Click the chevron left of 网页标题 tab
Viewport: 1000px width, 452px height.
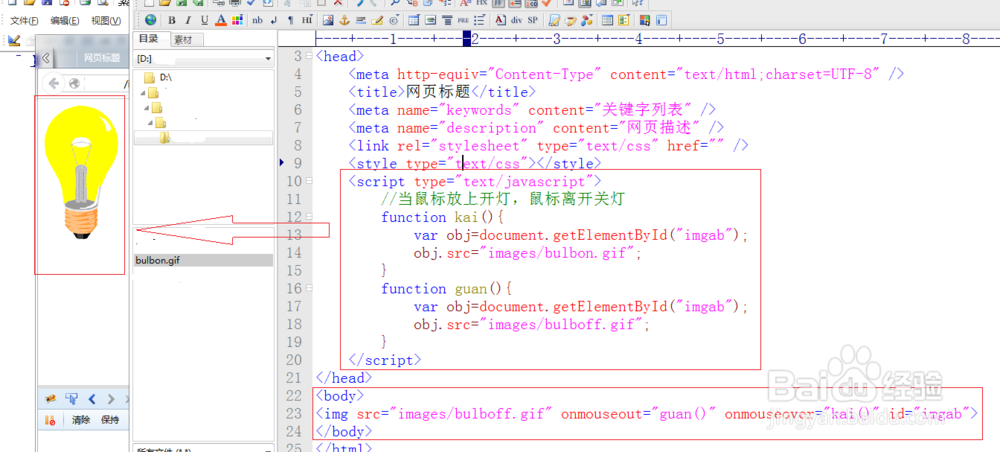pos(46,58)
